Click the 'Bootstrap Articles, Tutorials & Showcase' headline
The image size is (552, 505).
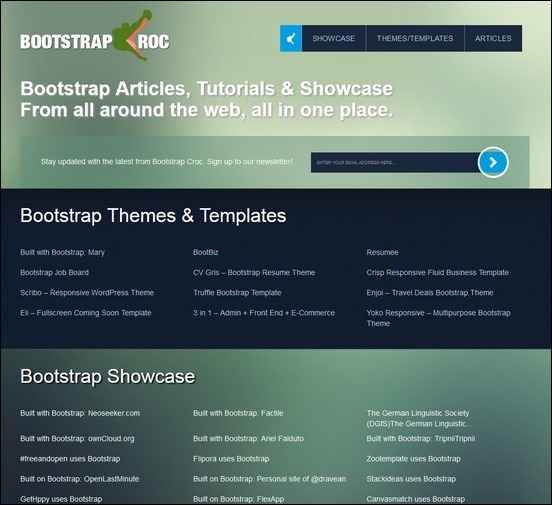point(206,88)
